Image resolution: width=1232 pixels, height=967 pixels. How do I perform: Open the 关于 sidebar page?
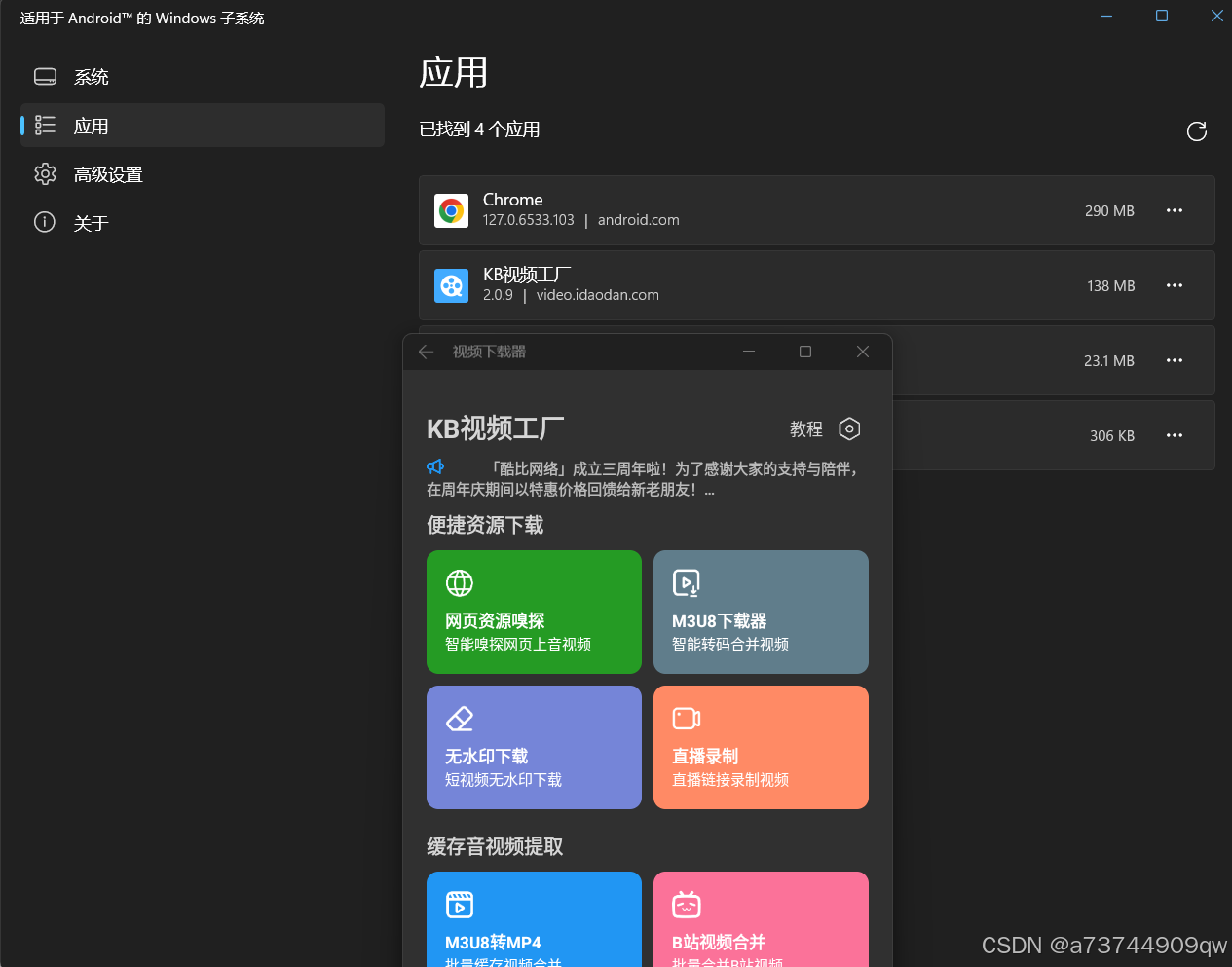pyautogui.click(x=203, y=223)
